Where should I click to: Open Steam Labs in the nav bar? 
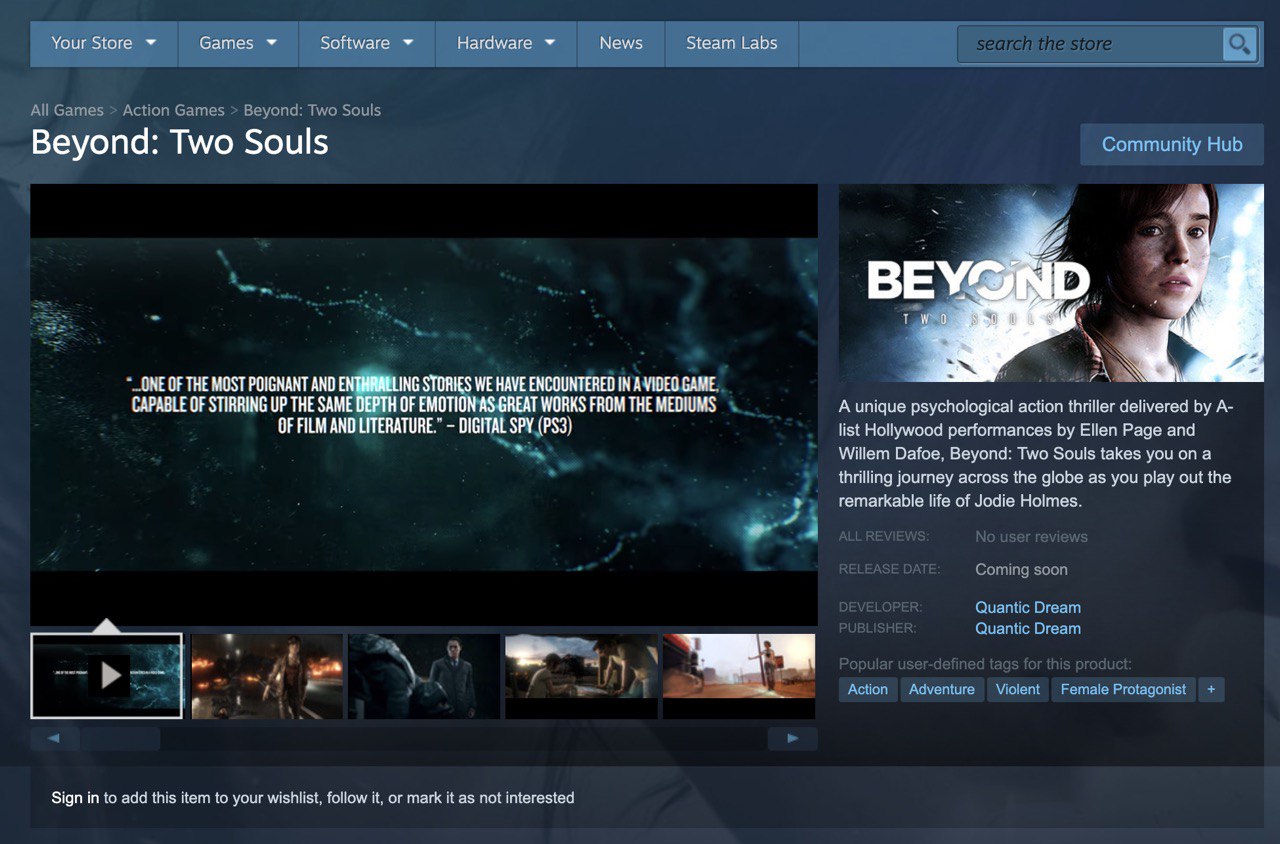[732, 43]
